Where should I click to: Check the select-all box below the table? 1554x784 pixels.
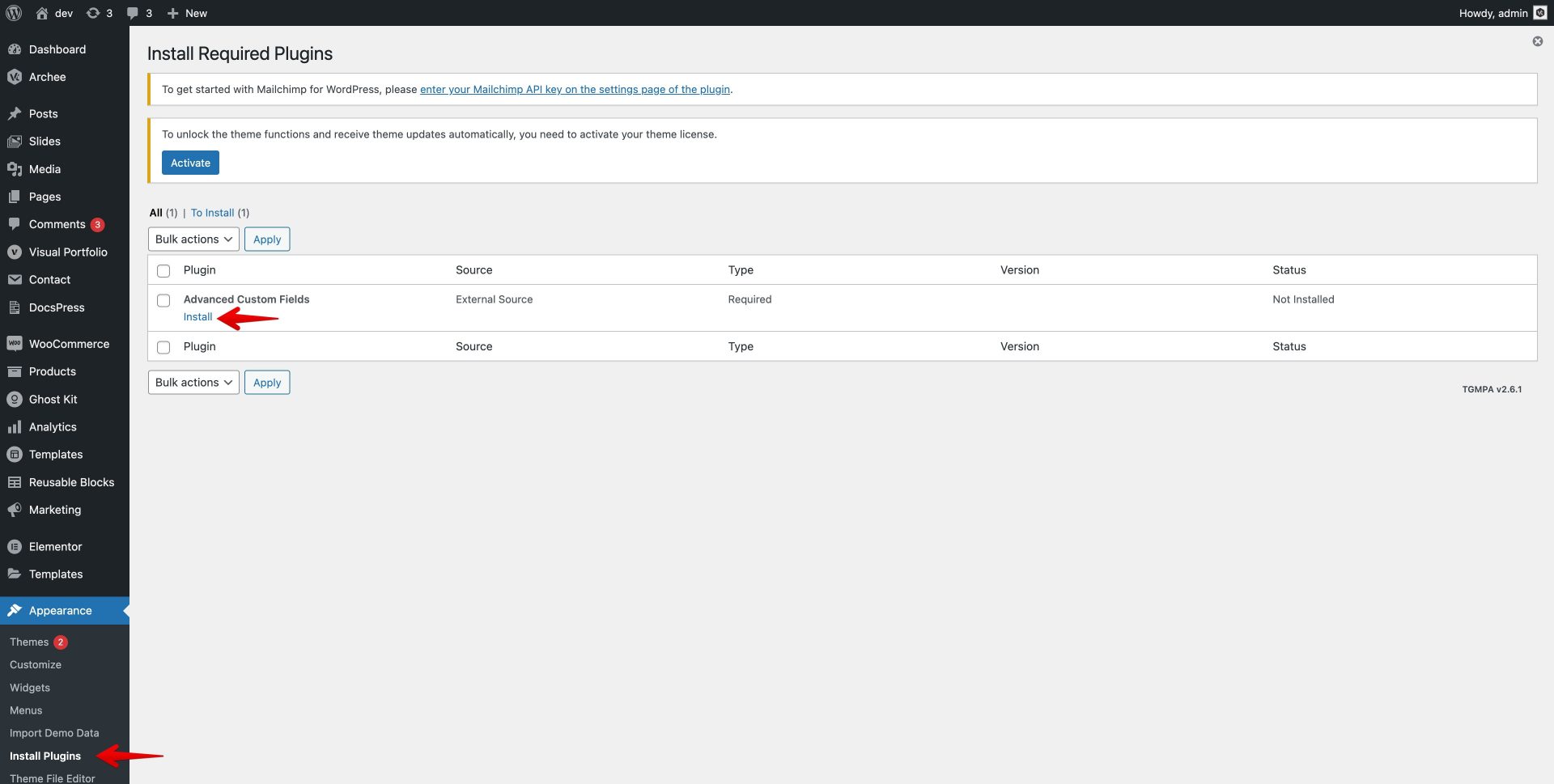pyautogui.click(x=163, y=346)
